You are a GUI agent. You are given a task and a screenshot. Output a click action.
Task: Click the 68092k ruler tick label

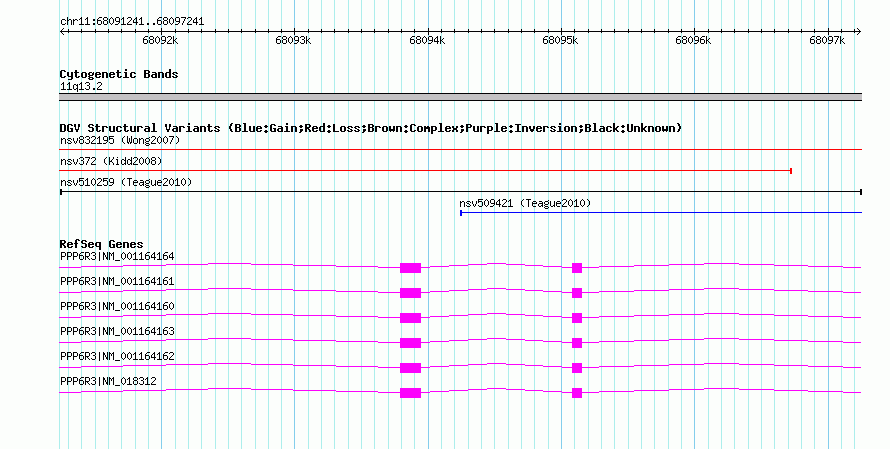[160, 40]
